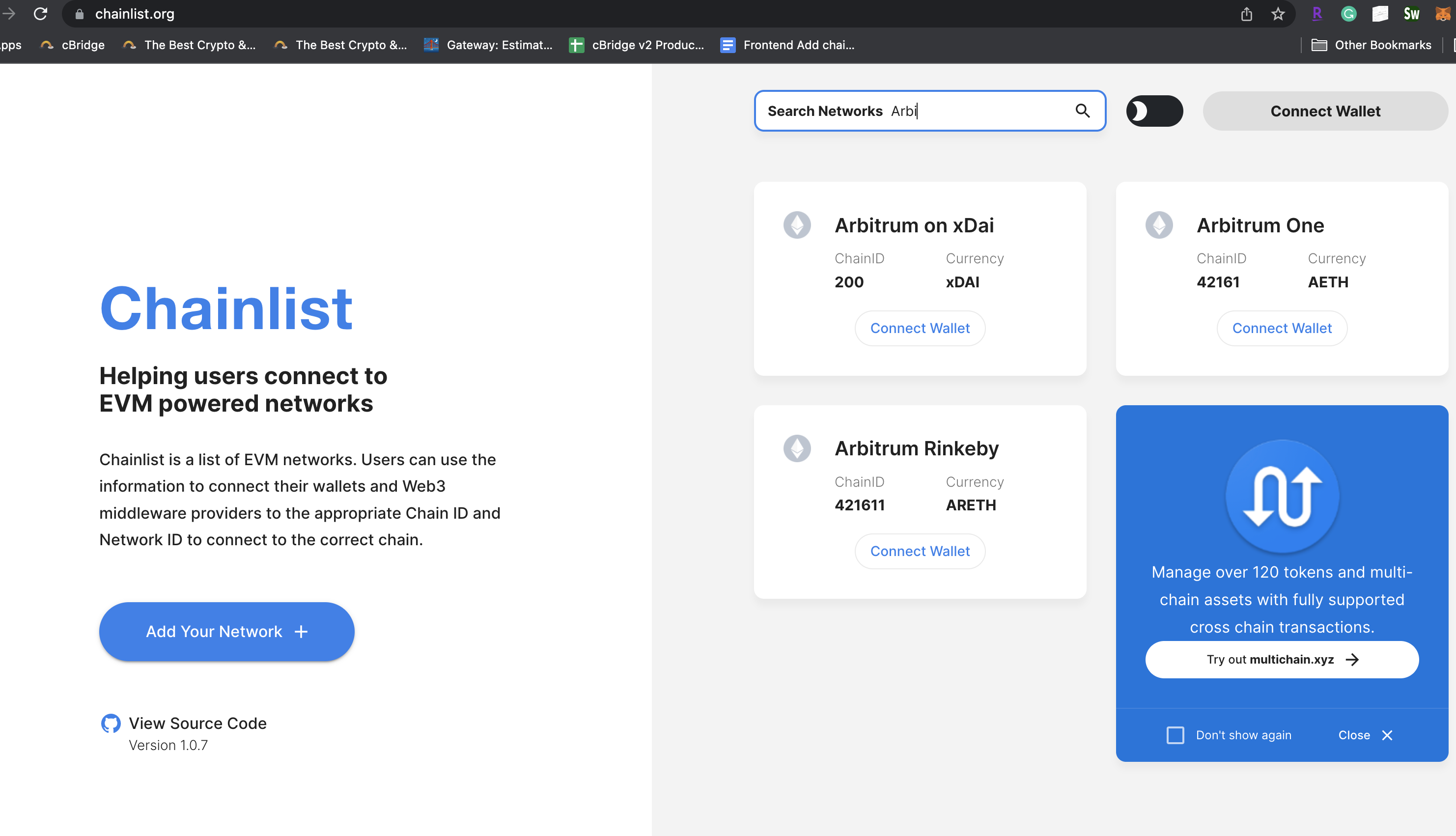Screen dimensions: 1456x836
Task: Open the MetaMask fox extension
Action: pos(1442,14)
